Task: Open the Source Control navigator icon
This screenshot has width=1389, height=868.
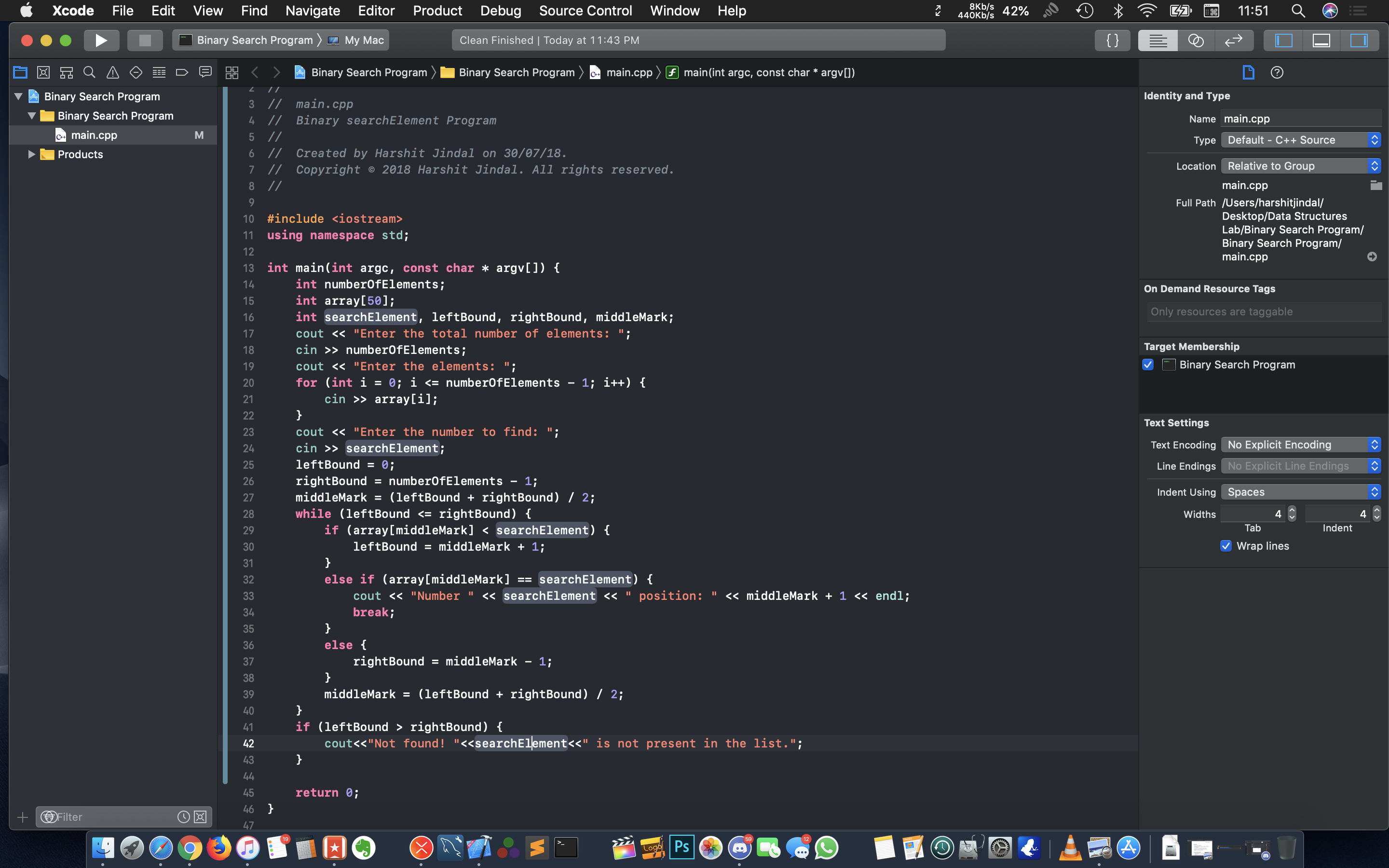Action: [x=43, y=72]
